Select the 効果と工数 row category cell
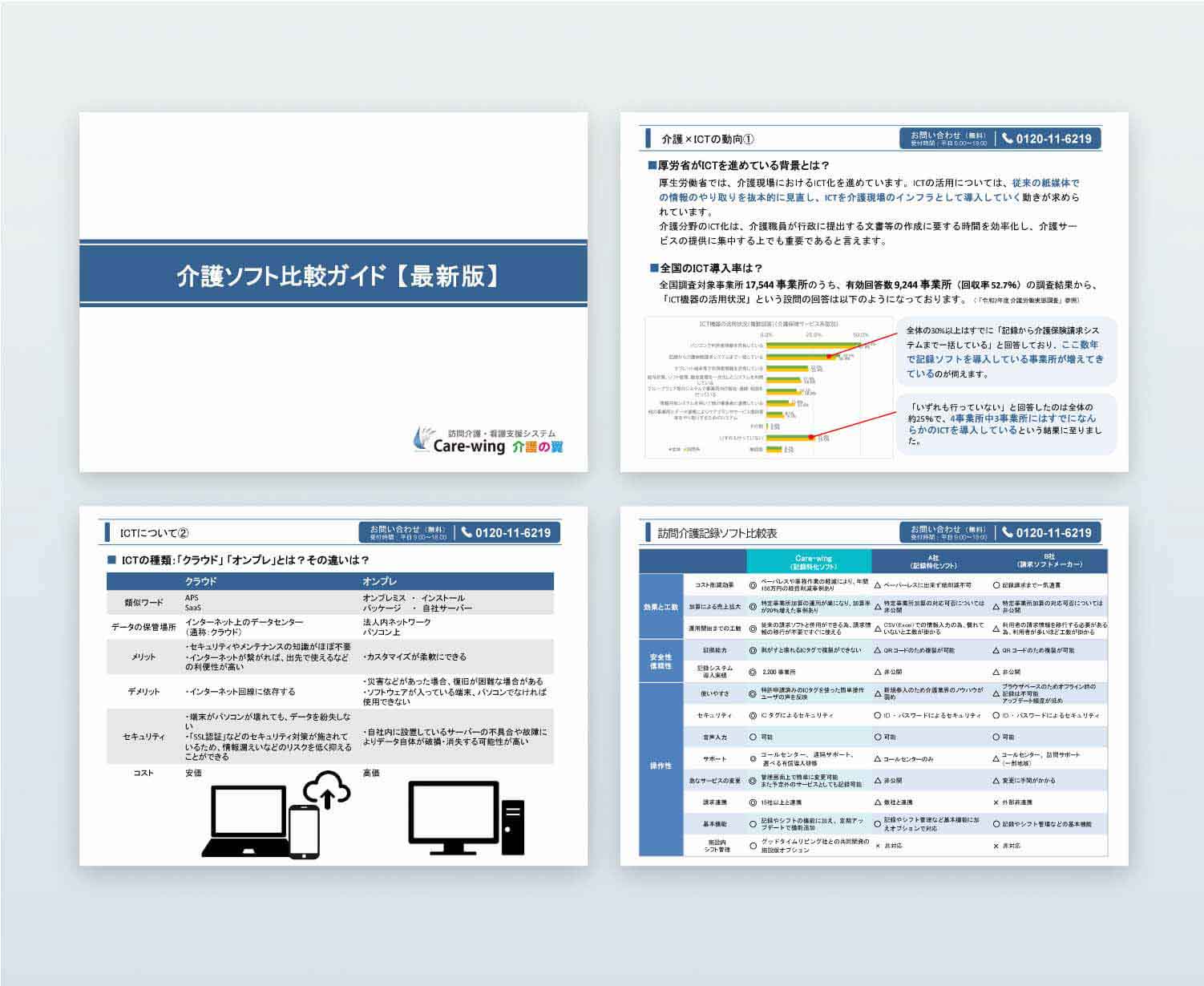The width and height of the screenshot is (1204, 986). [661, 607]
